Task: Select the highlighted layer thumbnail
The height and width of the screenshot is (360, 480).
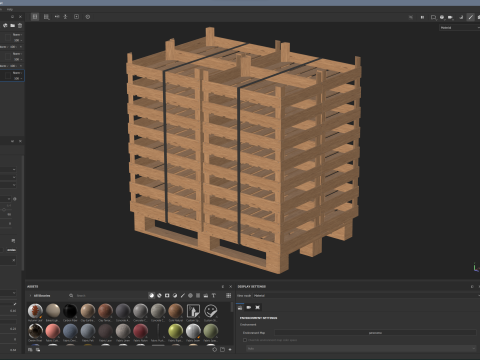Action: [8, 76]
